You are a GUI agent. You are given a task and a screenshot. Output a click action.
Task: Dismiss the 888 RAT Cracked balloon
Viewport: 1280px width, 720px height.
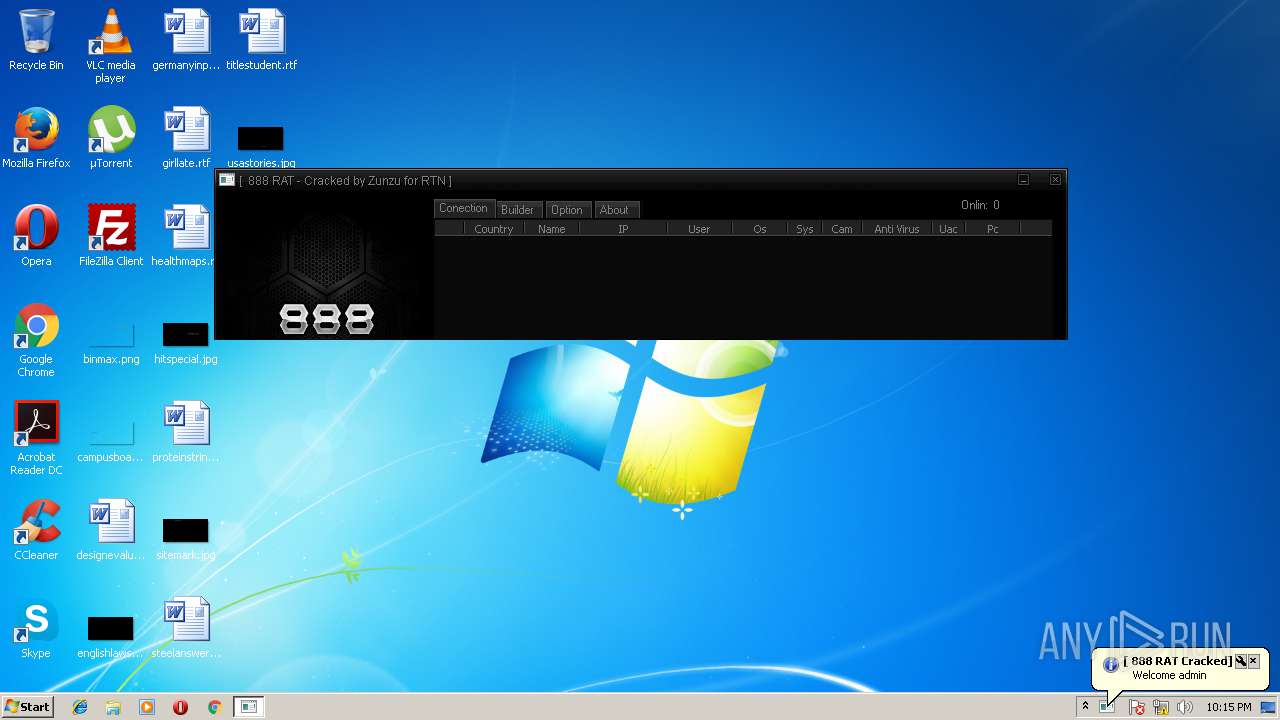coord(1252,661)
